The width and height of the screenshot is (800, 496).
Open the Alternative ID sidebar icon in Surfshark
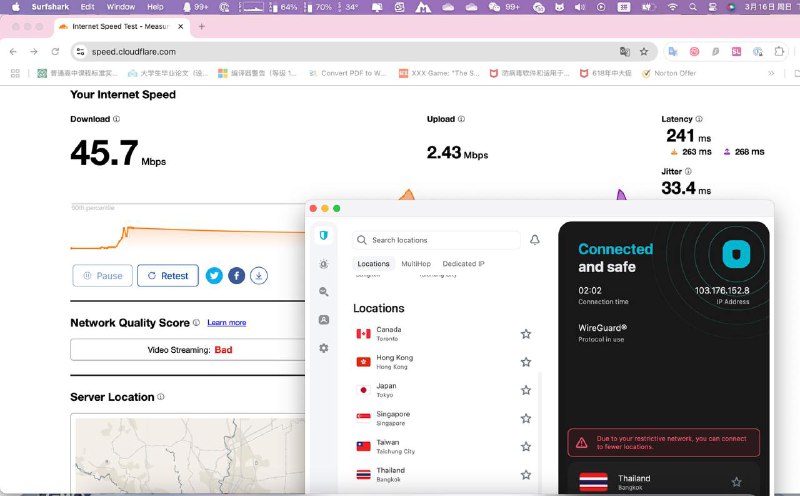click(x=323, y=319)
